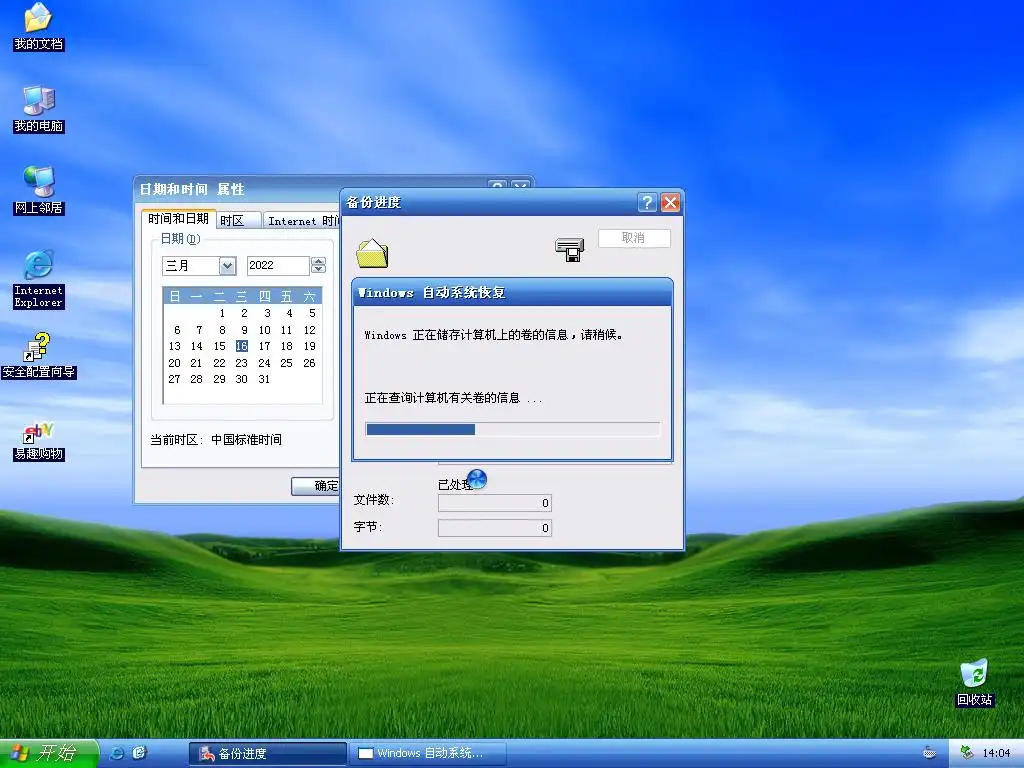
Task: Switch to 备份进度 taskbar button
Action: pos(268,754)
